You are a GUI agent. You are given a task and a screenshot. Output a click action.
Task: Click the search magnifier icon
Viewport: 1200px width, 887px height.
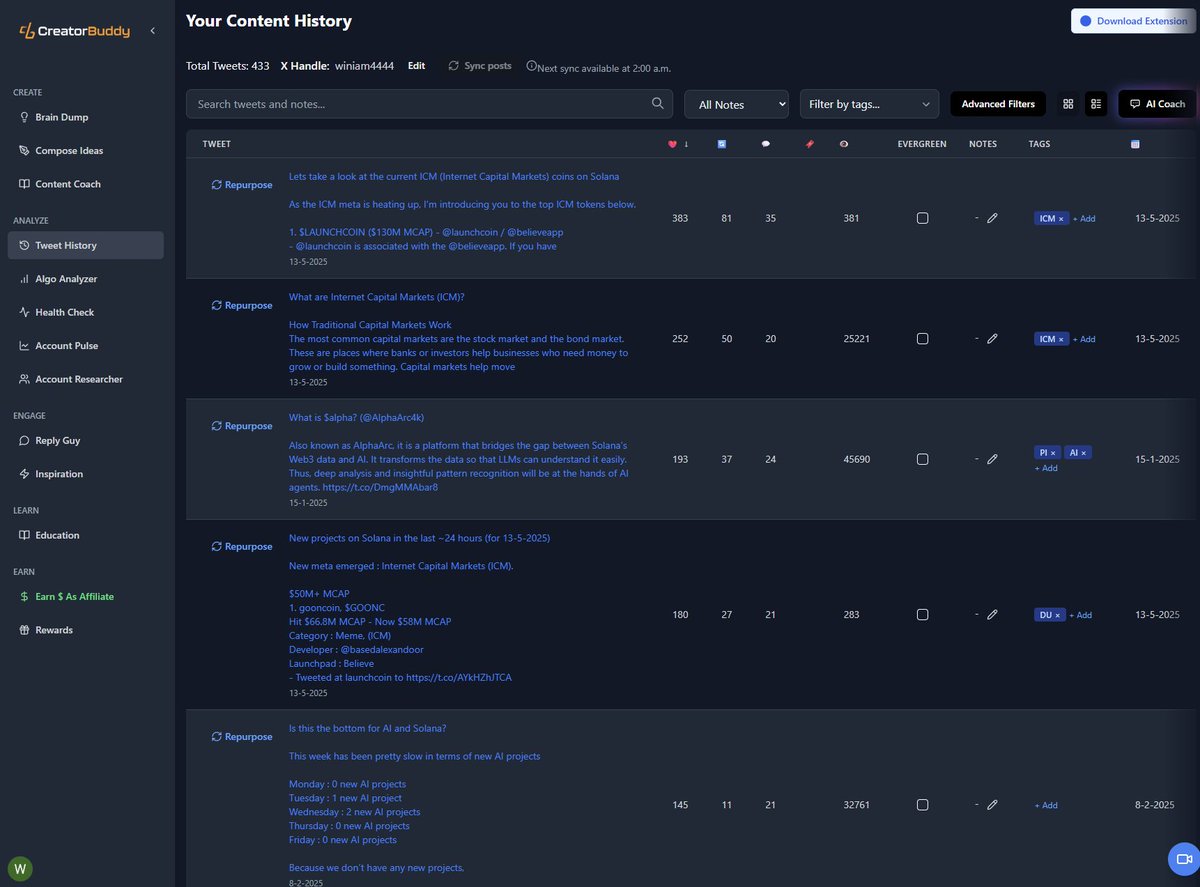click(x=657, y=103)
